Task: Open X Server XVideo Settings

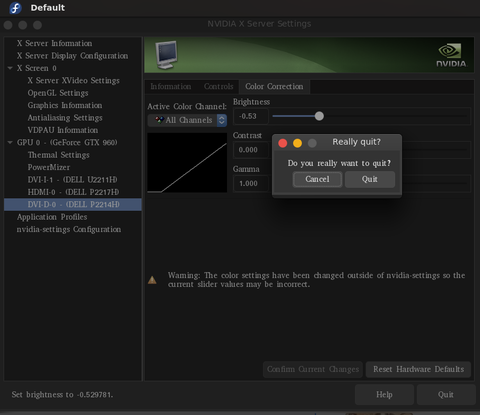Action: (x=74, y=80)
